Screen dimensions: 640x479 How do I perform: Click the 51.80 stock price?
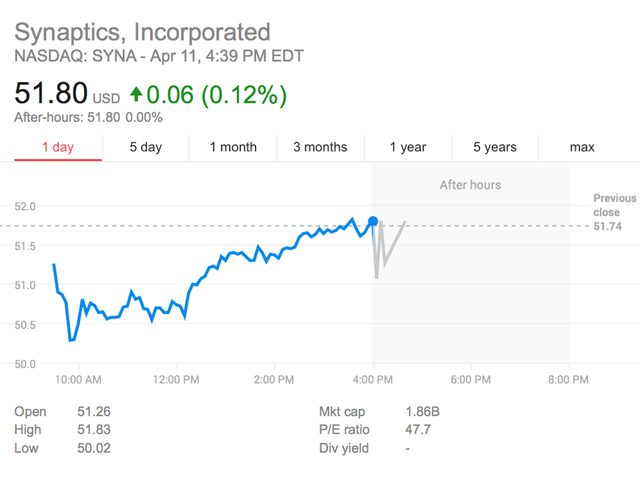pos(50,95)
